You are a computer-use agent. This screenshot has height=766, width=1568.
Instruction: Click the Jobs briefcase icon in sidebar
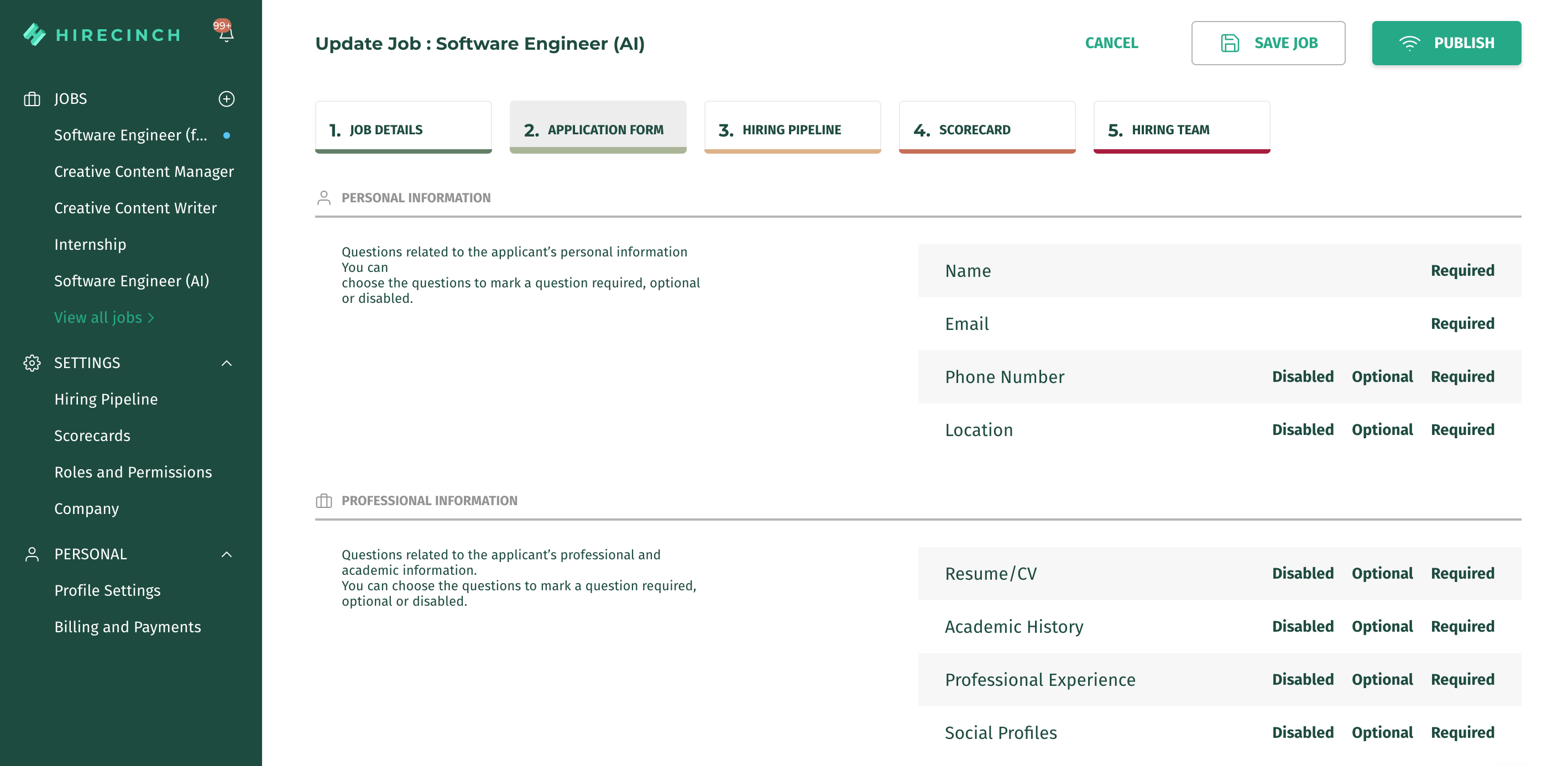(32, 98)
